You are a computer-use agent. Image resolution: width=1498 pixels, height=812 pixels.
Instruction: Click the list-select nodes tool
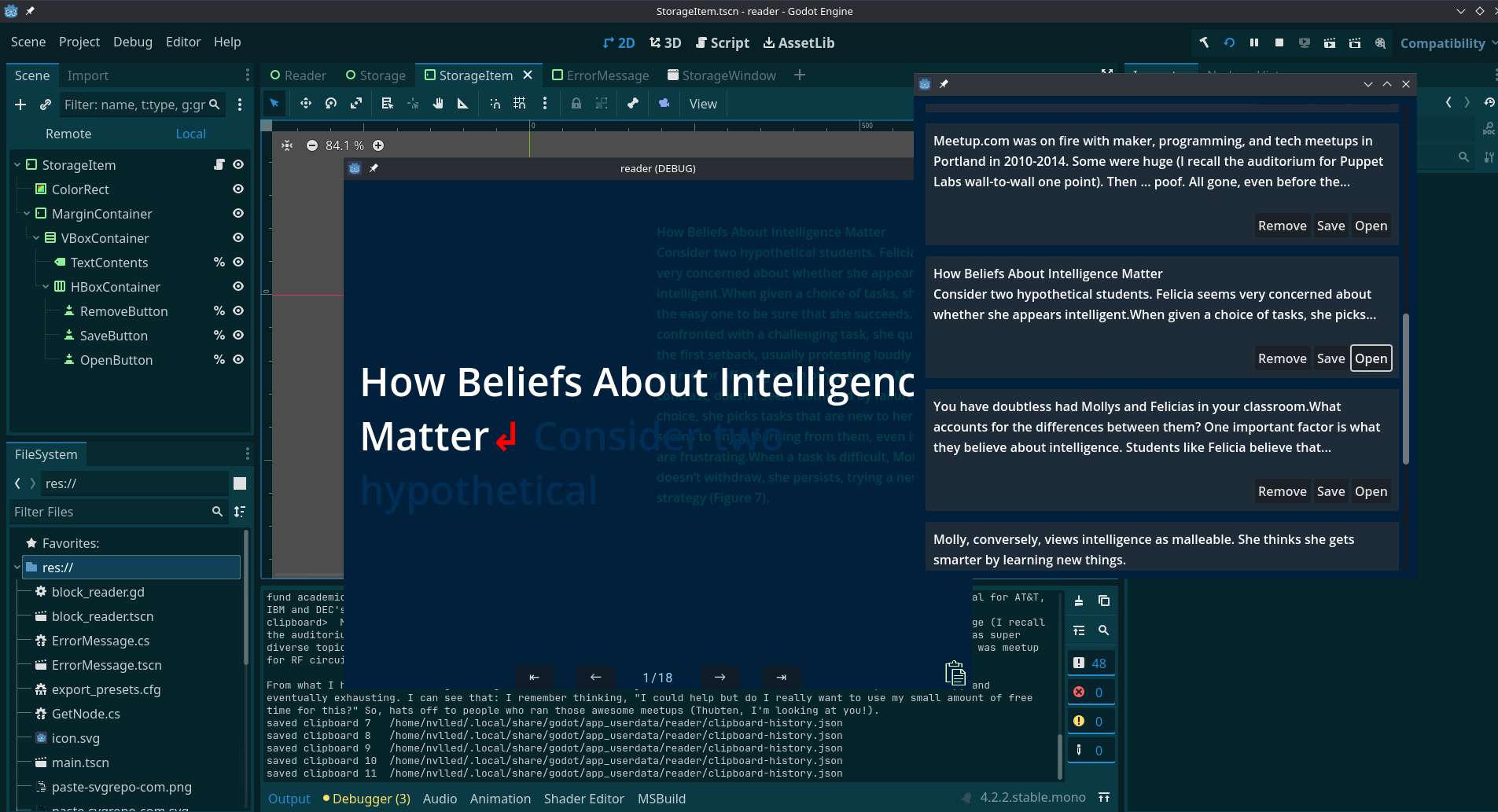(387, 104)
